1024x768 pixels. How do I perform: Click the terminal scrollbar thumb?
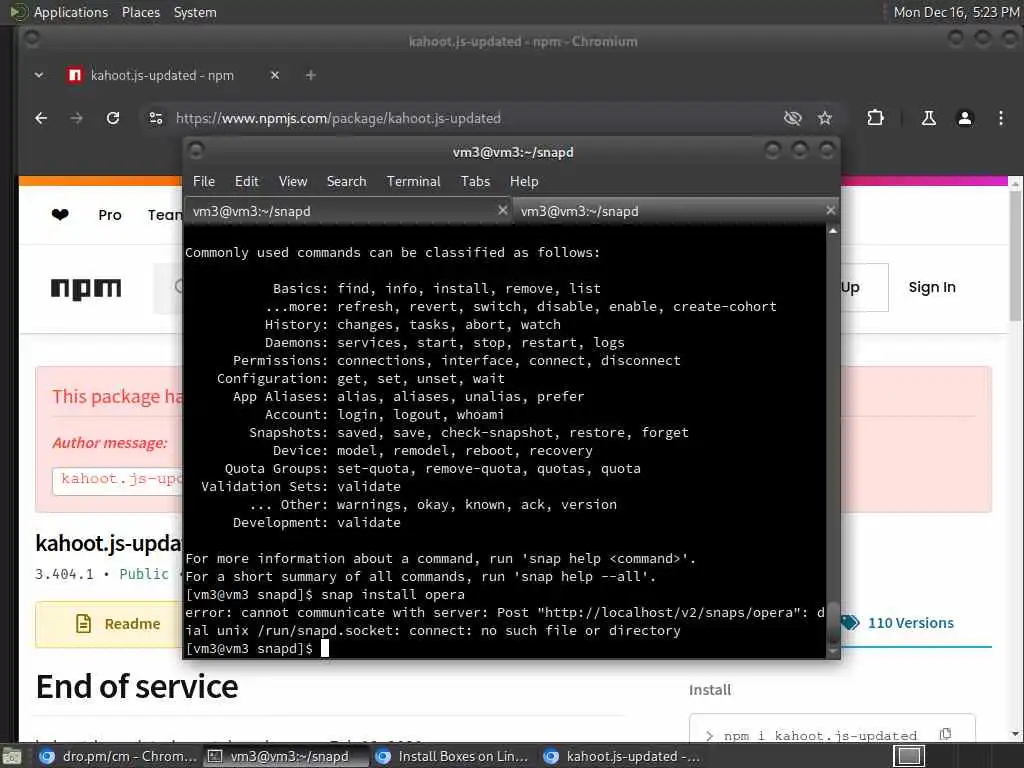833,623
